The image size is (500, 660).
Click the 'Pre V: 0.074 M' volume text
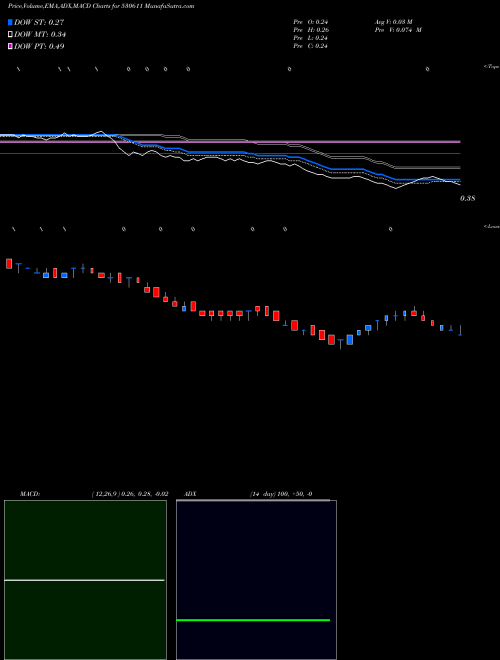click(398, 30)
